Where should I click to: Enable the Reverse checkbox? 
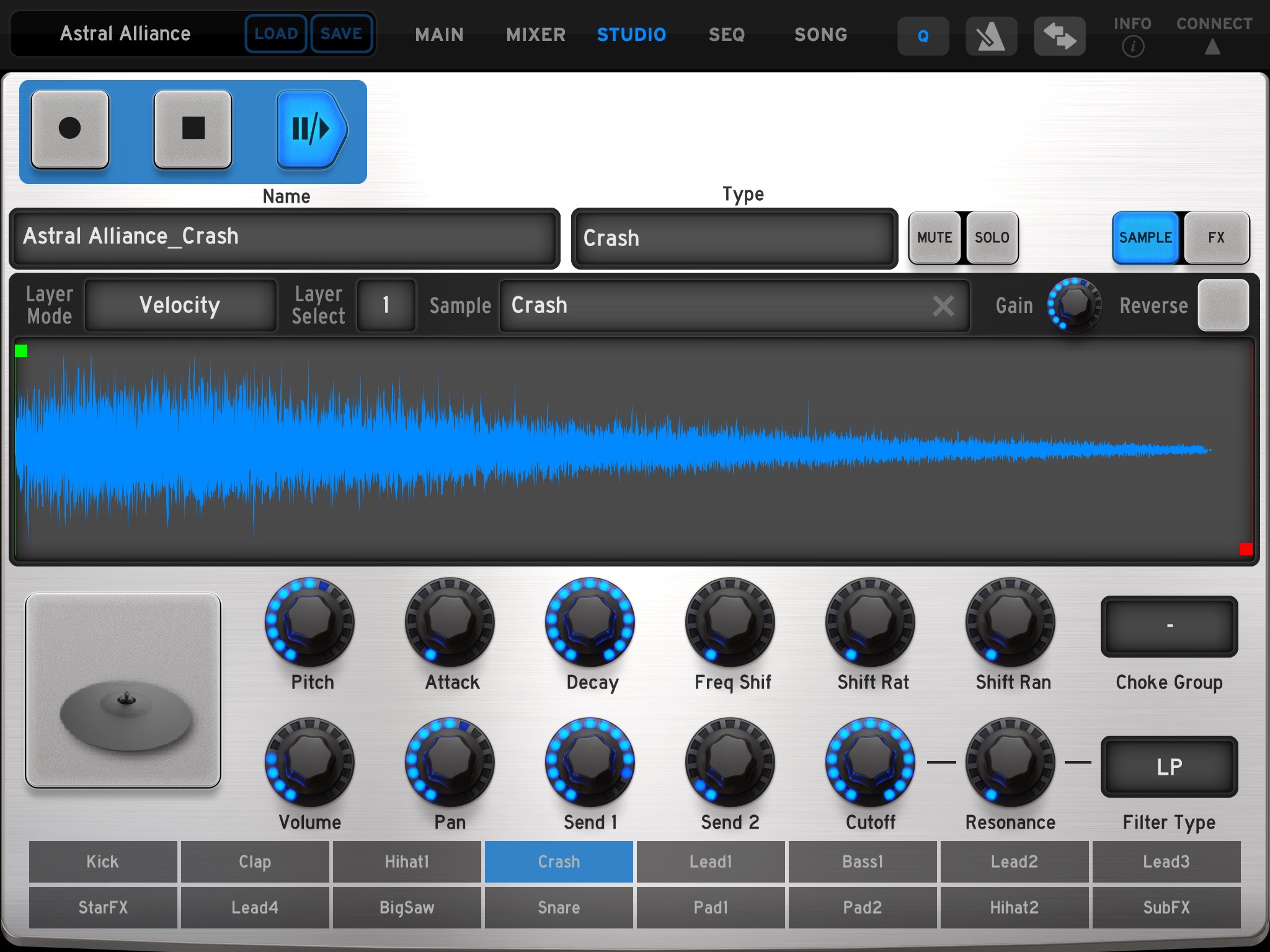point(1222,306)
